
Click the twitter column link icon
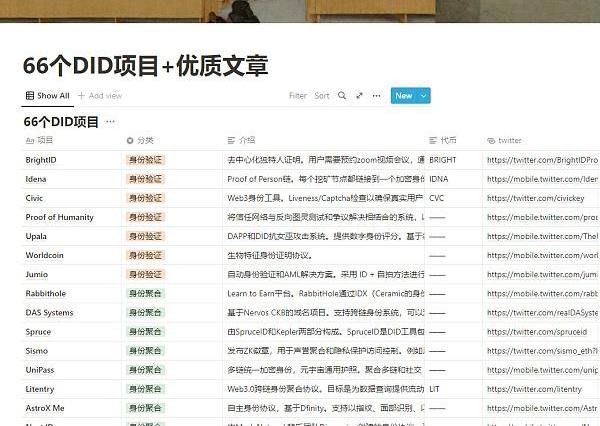pos(491,141)
